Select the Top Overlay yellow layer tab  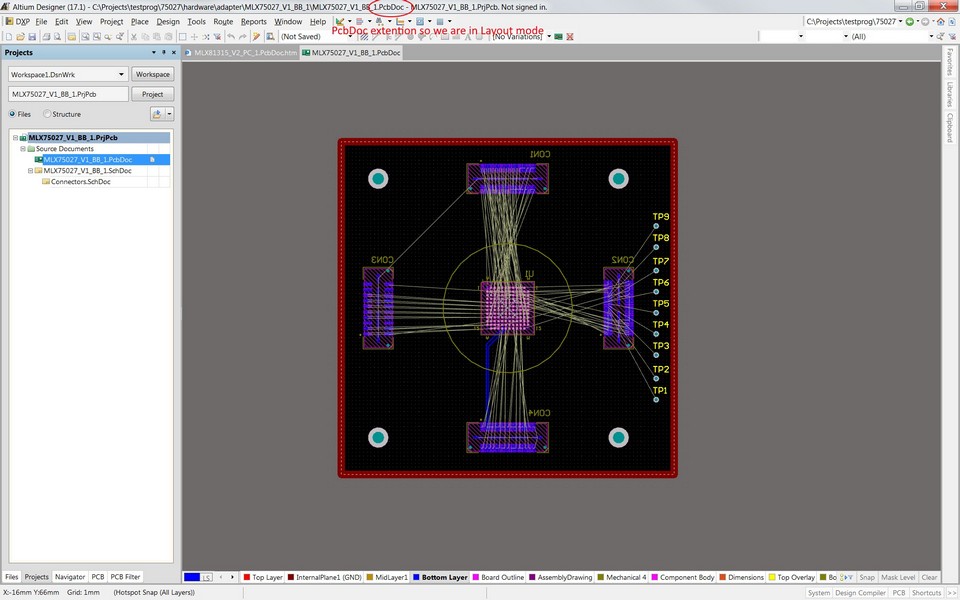point(792,577)
